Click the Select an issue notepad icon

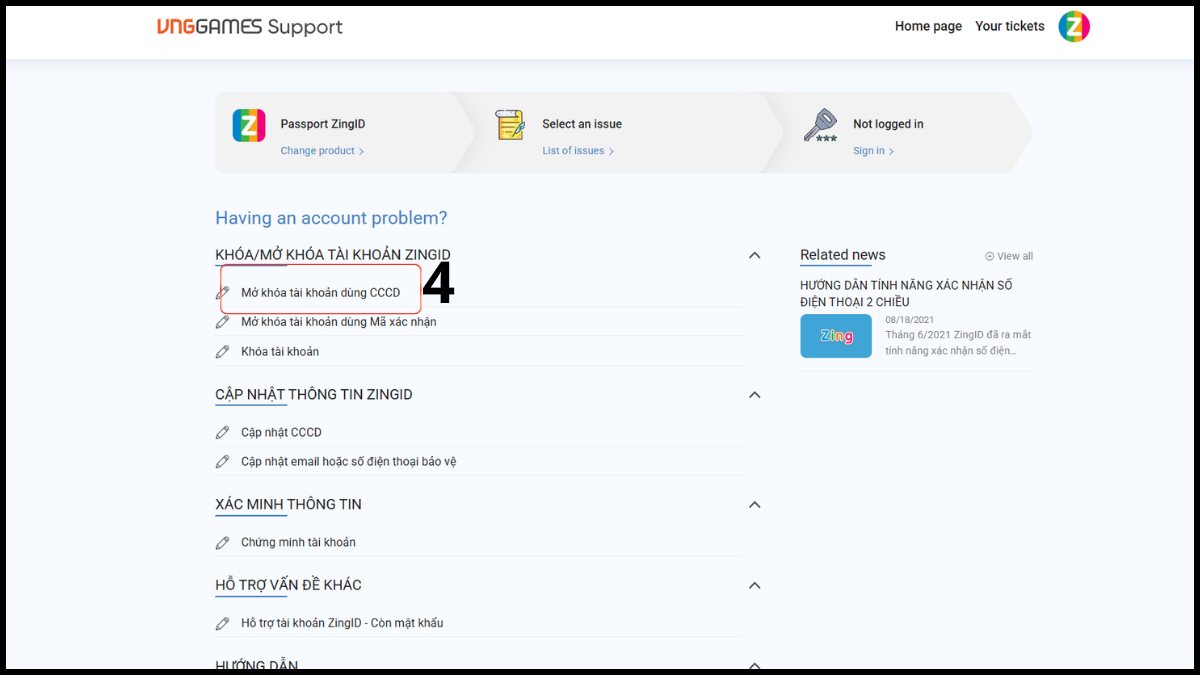click(510, 125)
